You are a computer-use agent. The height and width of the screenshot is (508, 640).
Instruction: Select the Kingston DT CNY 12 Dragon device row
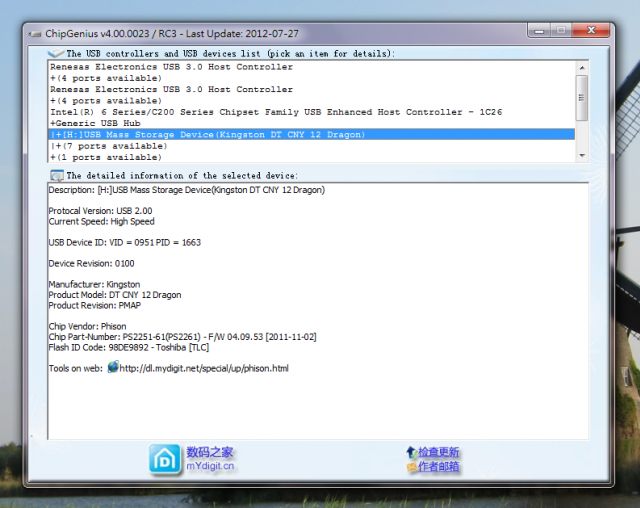coord(311,135)
